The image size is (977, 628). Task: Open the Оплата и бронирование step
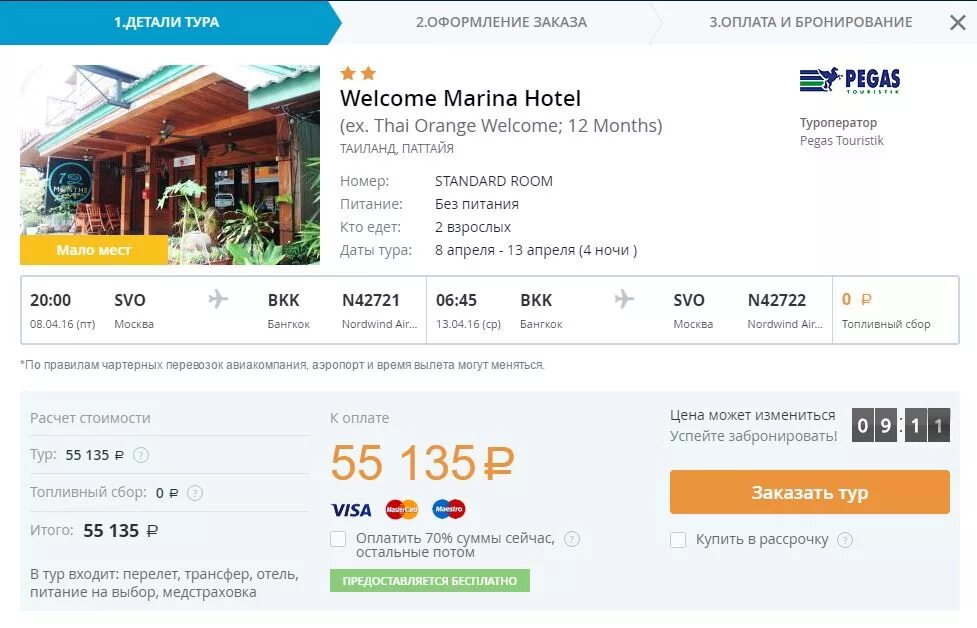point(810,22)
